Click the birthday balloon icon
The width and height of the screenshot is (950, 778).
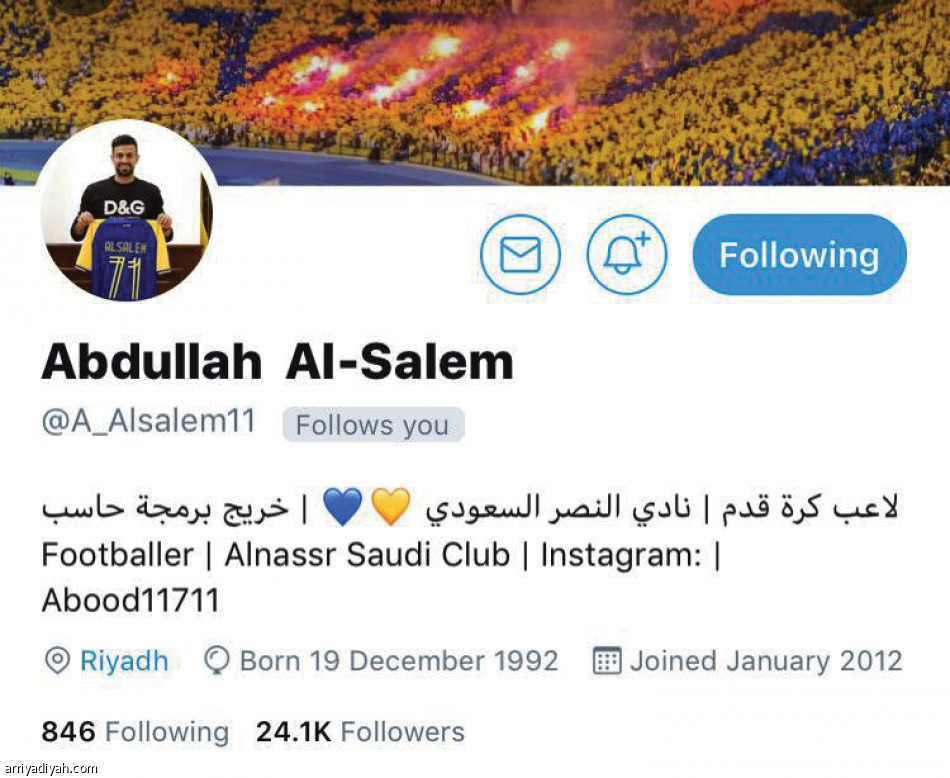click(x=216, y=660)
